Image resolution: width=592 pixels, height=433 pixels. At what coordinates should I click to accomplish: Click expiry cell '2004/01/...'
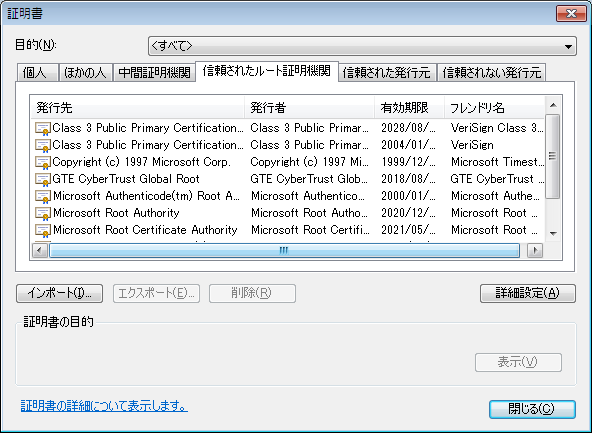(408, 145)
